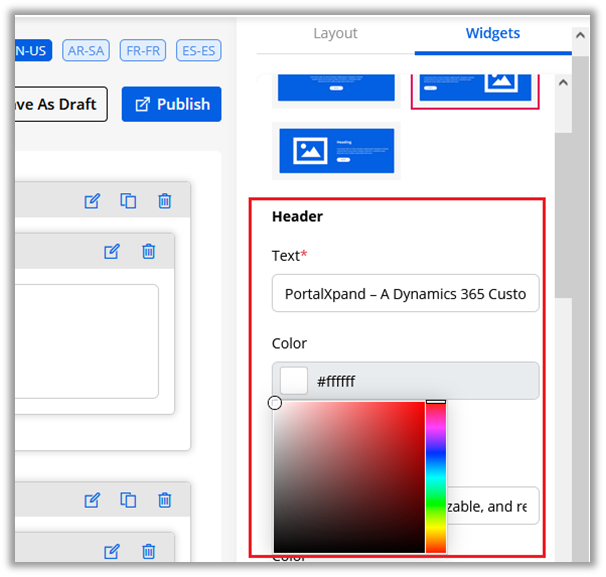
Task: Duplicate the top section using its copy icon
Action: point(128,201)
